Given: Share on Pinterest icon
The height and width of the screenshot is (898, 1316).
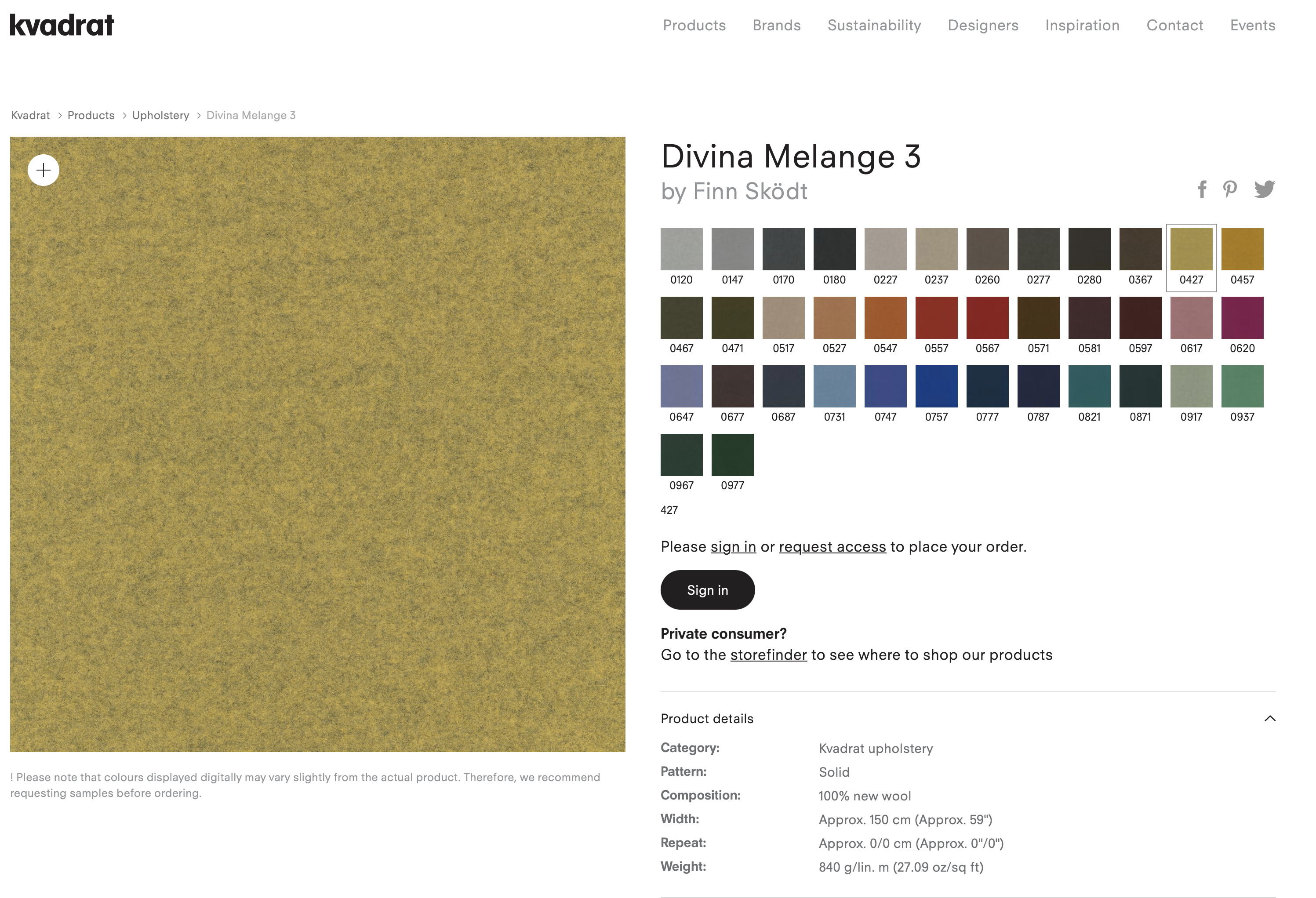Looking at the screenshot, I should click(1229, 189).
